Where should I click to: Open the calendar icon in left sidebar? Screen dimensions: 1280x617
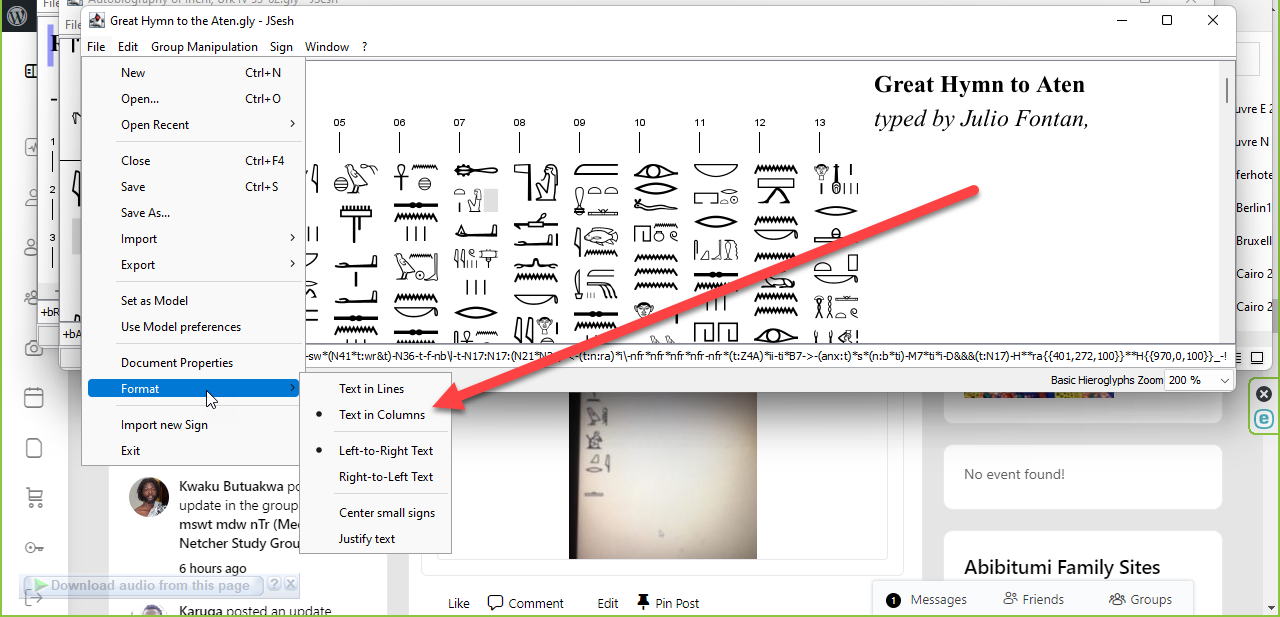coord(34,397)
